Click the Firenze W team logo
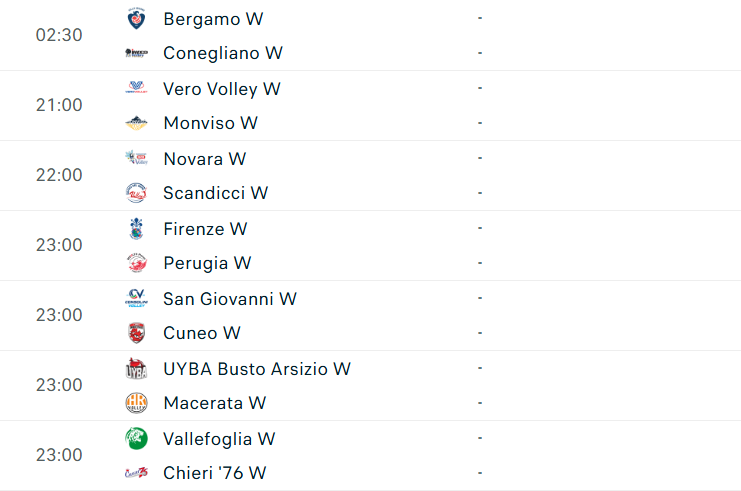 (x=136, y=229)
